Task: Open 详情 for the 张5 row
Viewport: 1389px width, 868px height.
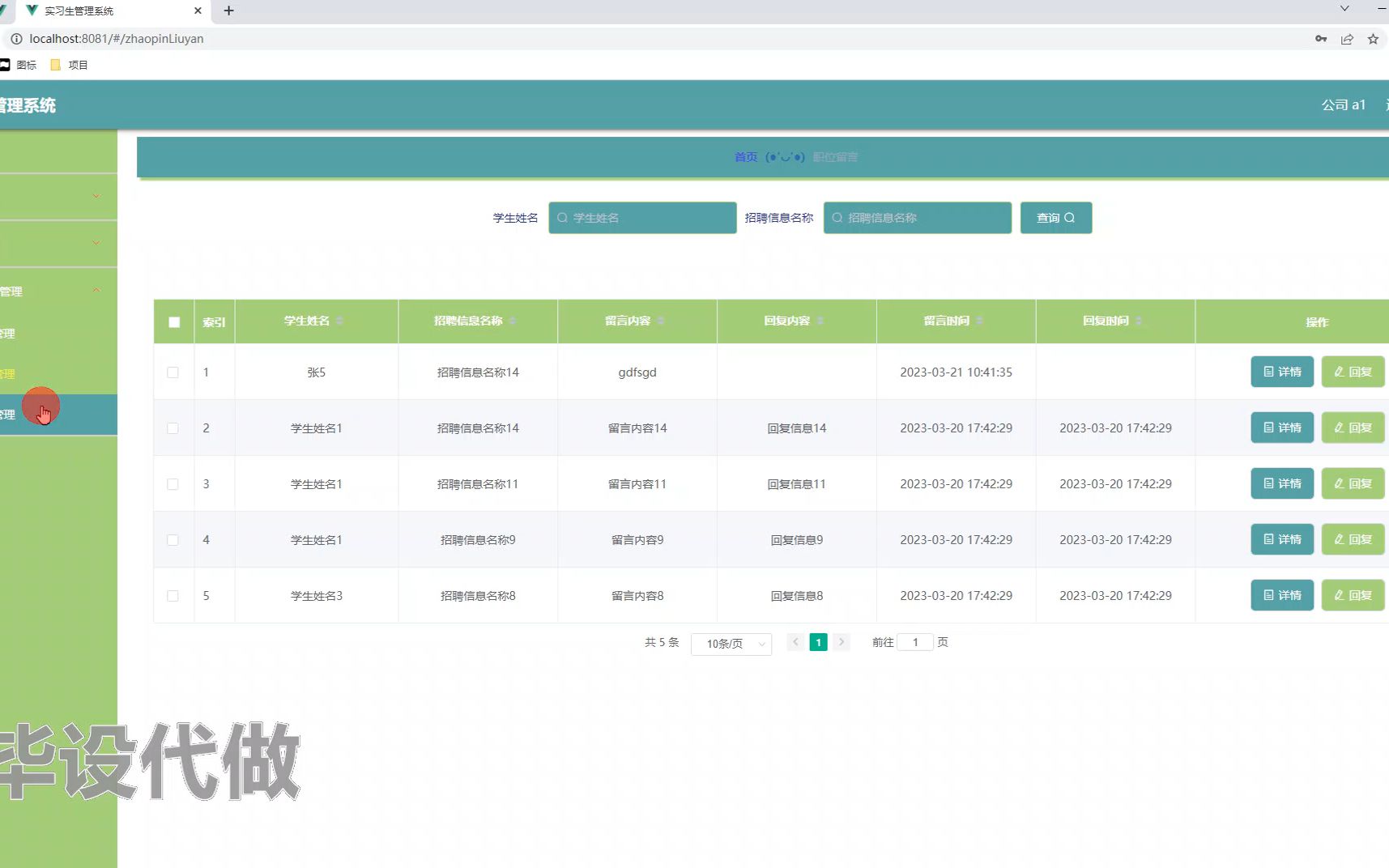Action: [x=1282, y=372]
